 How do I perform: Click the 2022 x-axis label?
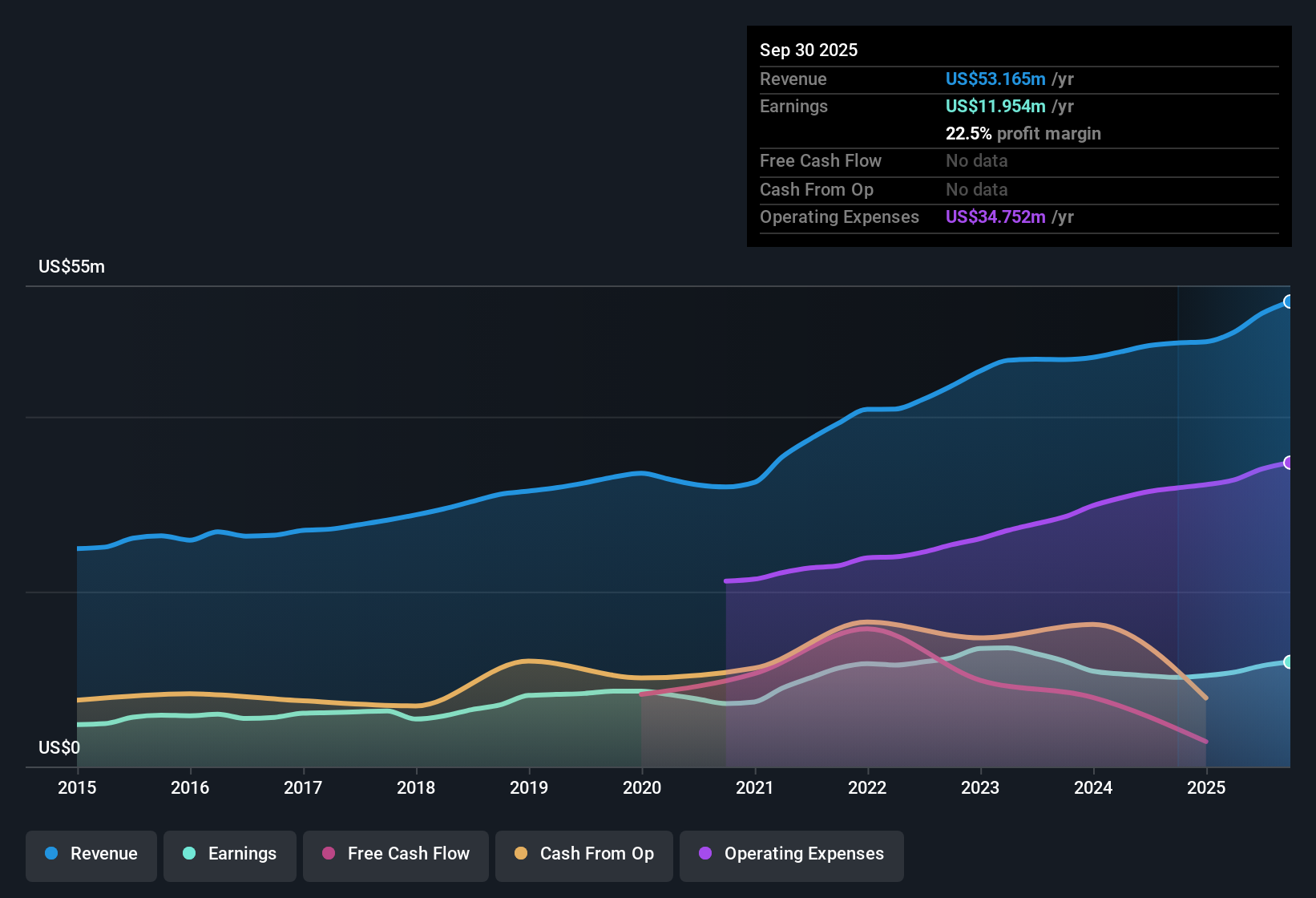867,787
